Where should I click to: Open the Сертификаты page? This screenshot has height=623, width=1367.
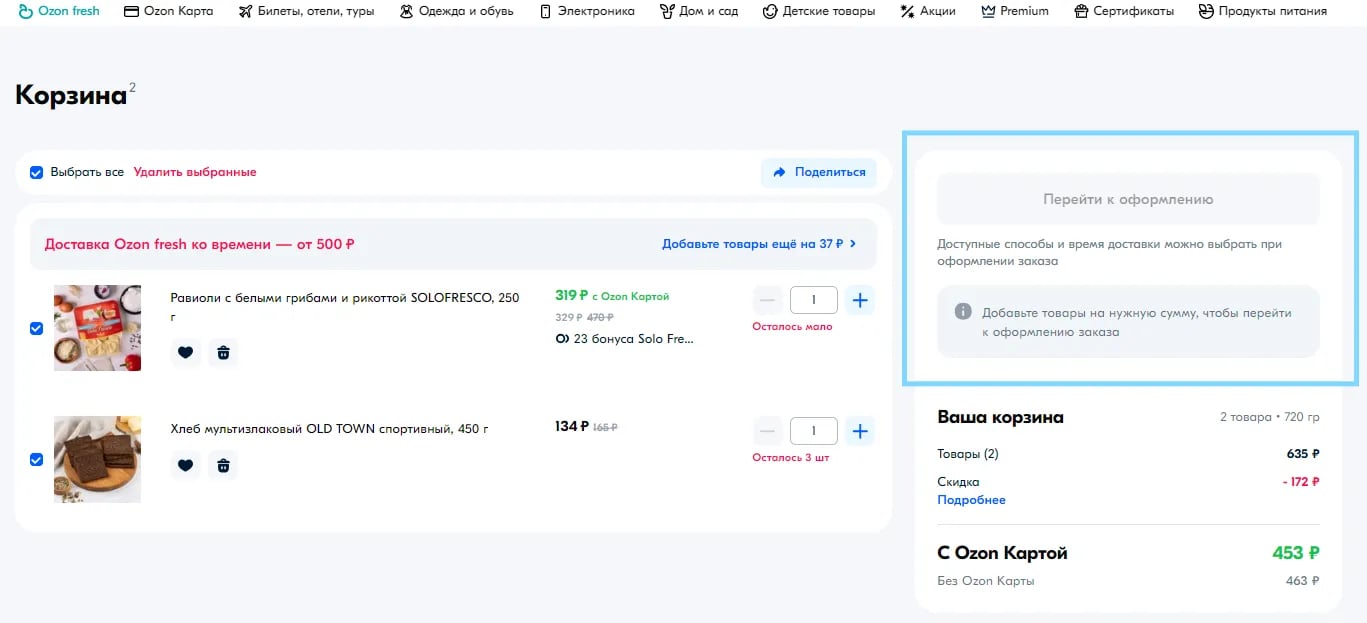(x=1124, y=11)
